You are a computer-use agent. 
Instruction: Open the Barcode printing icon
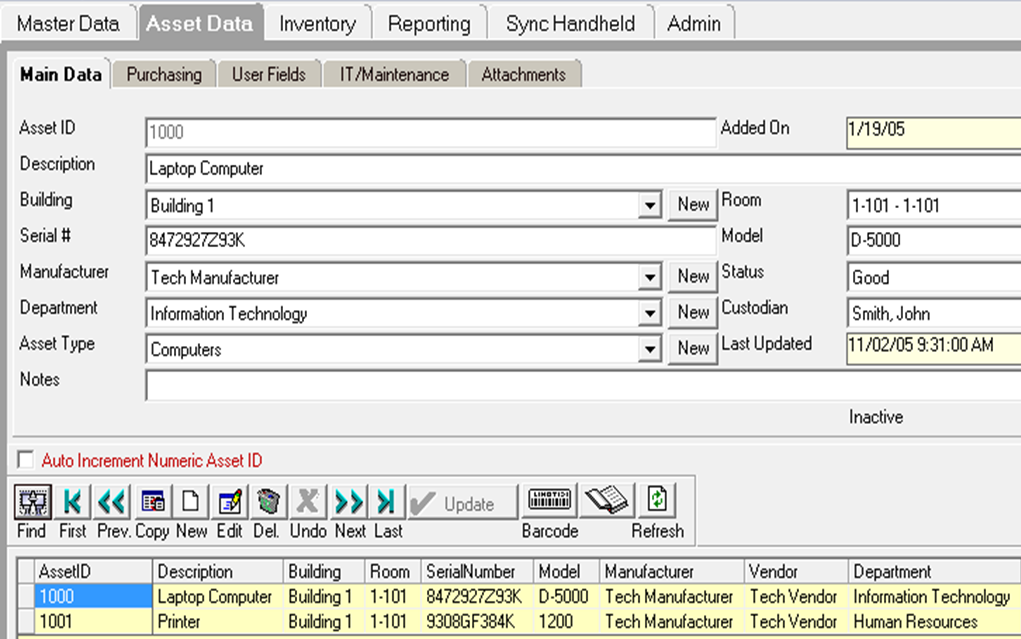550,500
